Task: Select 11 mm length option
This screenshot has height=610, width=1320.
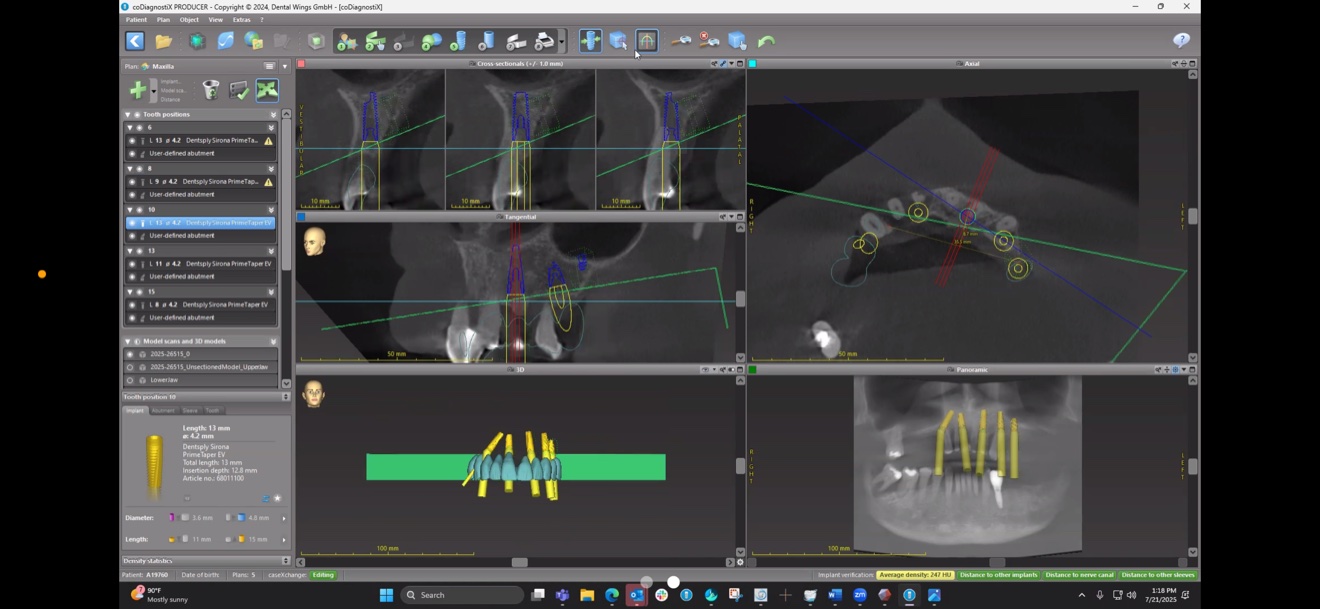Action: click(192, 540)
